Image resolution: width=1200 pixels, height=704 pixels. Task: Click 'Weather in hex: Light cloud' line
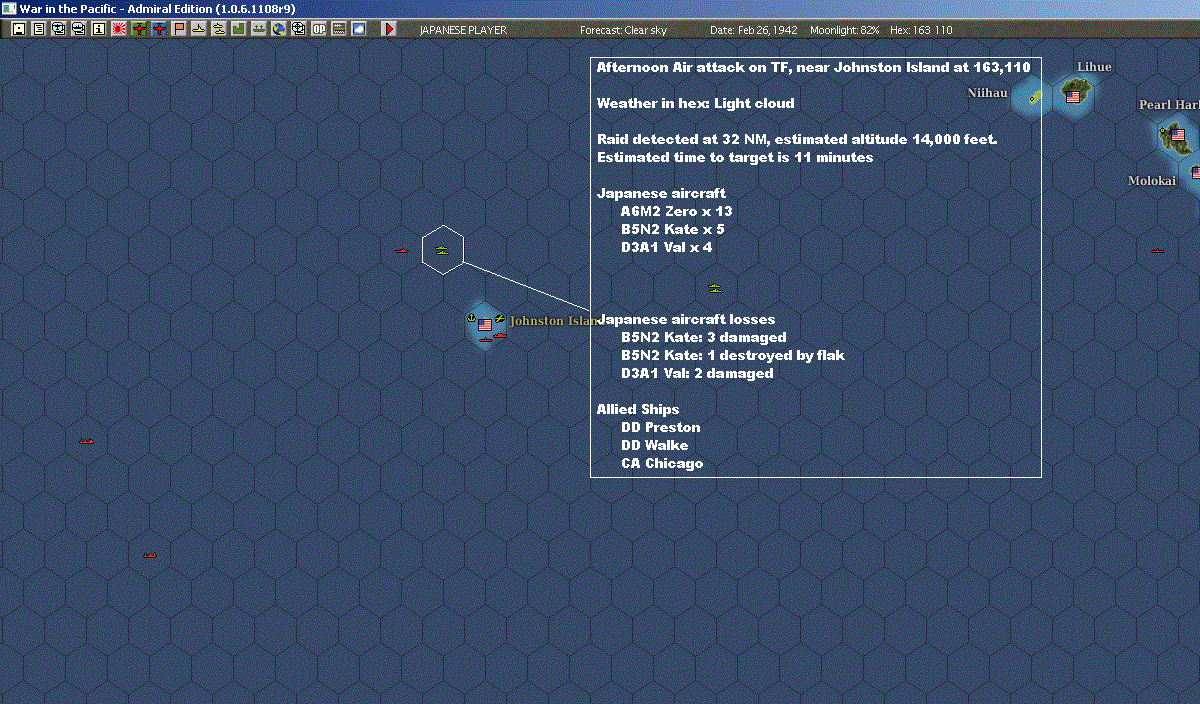pos(696,103)
